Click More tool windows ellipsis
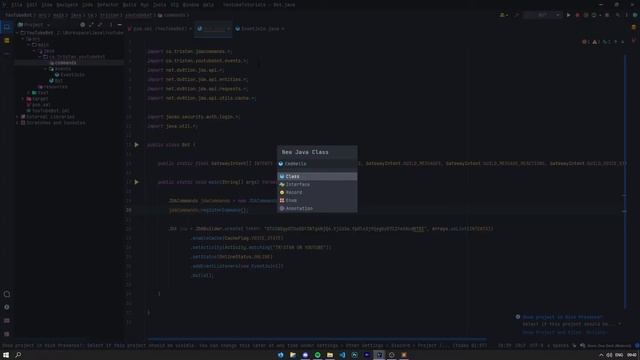The height and width of the screenshot is (360, 640). (7, 53)
